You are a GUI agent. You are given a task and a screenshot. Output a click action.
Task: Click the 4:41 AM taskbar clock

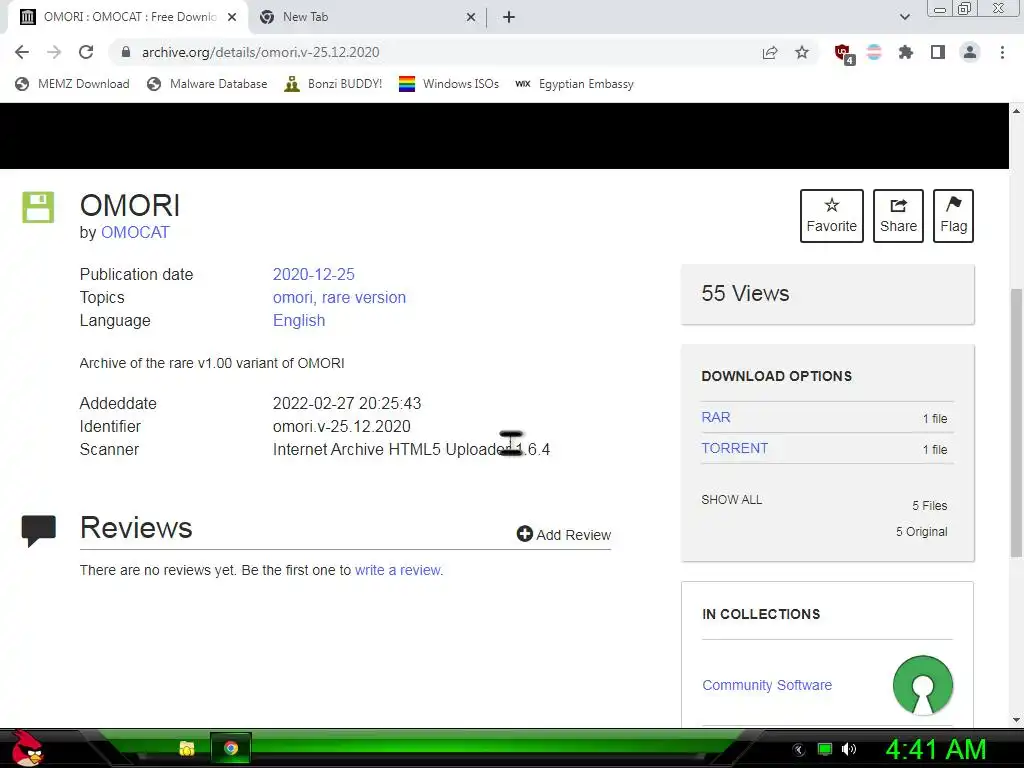[x=936, y=749]
